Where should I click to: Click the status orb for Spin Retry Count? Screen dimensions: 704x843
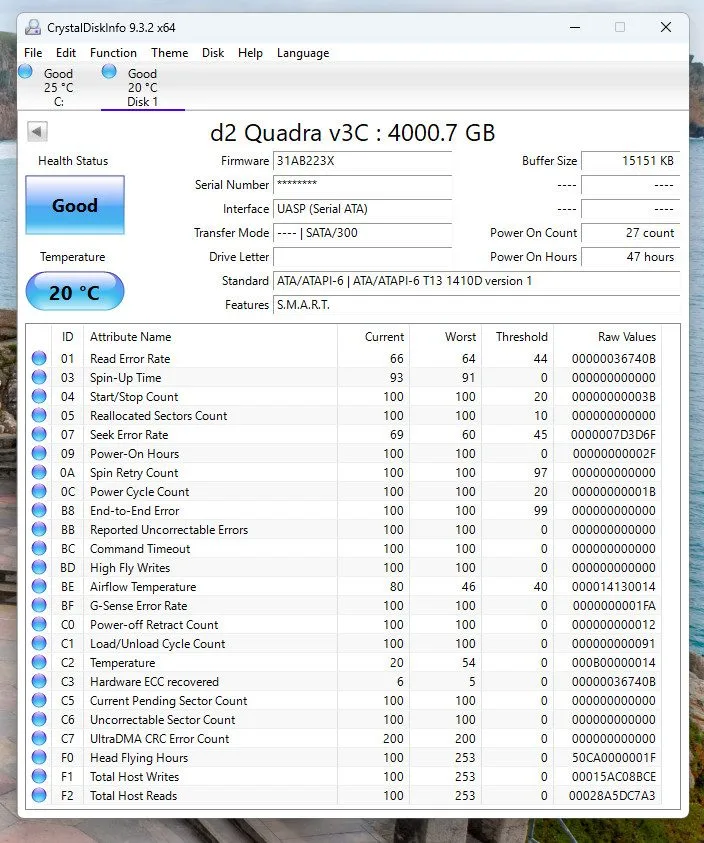click(x=39, y=472)
